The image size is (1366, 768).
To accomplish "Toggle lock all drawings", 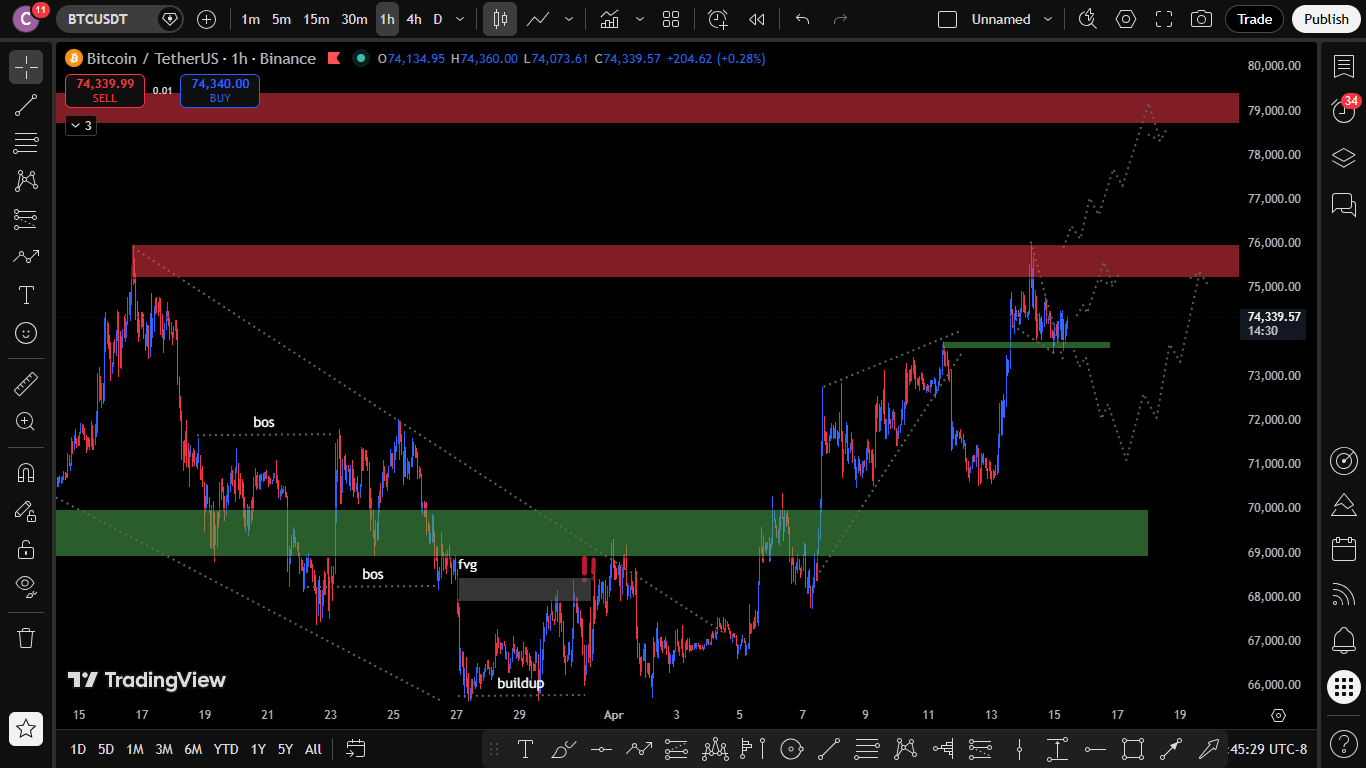I will click(x=26, y=549).
